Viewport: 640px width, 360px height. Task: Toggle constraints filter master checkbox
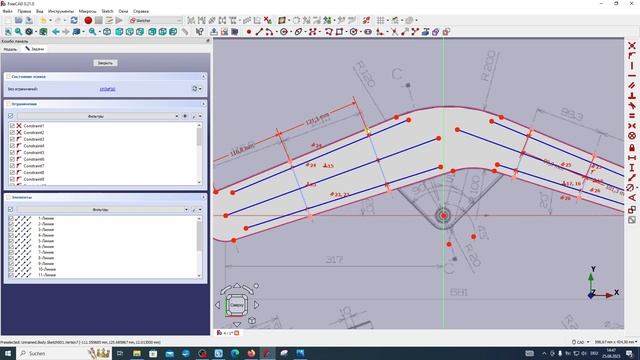[x=11, y=116]
